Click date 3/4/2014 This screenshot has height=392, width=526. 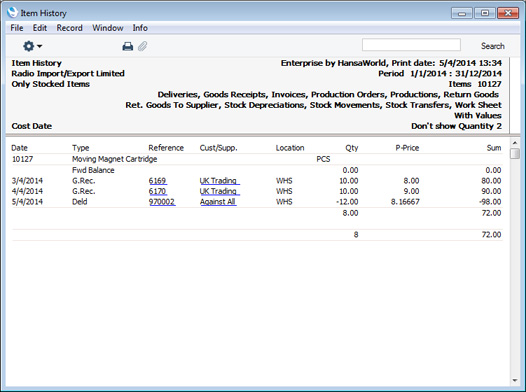28,181
